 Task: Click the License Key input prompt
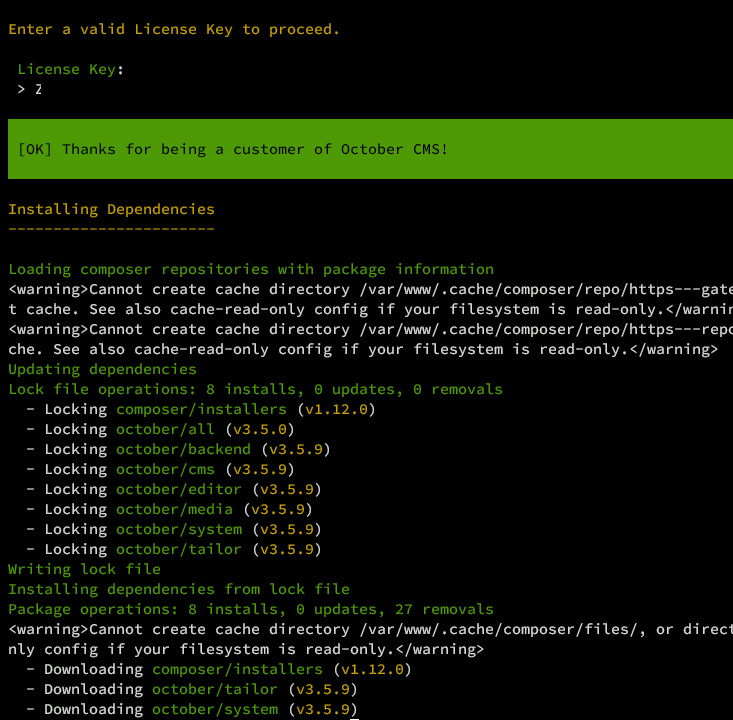(38, 89)
